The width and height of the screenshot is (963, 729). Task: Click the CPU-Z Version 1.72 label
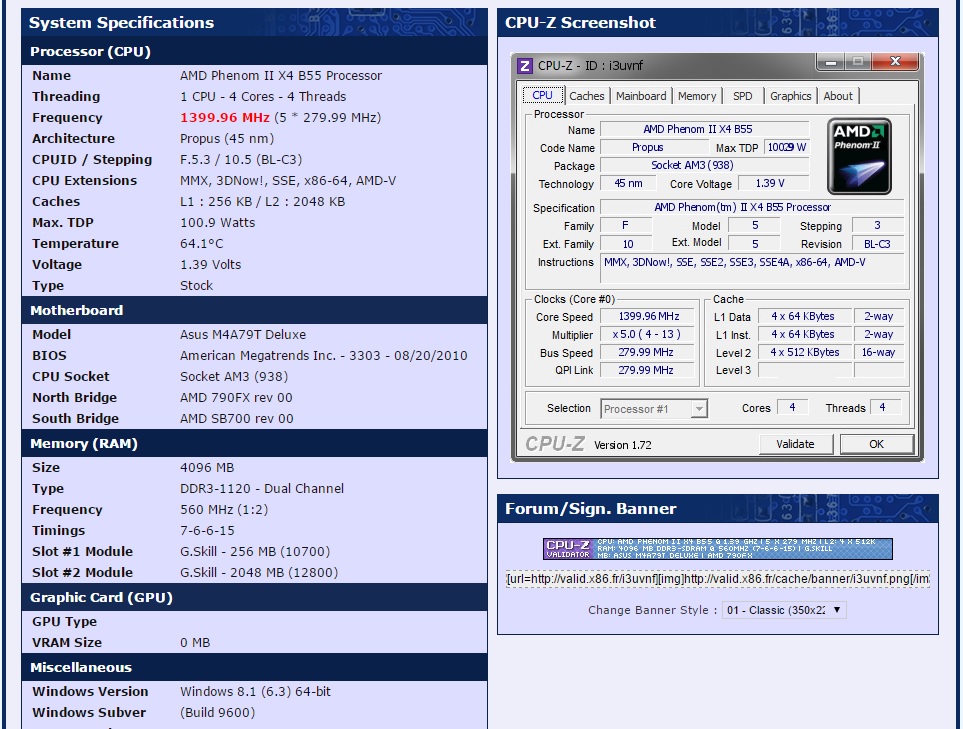622,445
